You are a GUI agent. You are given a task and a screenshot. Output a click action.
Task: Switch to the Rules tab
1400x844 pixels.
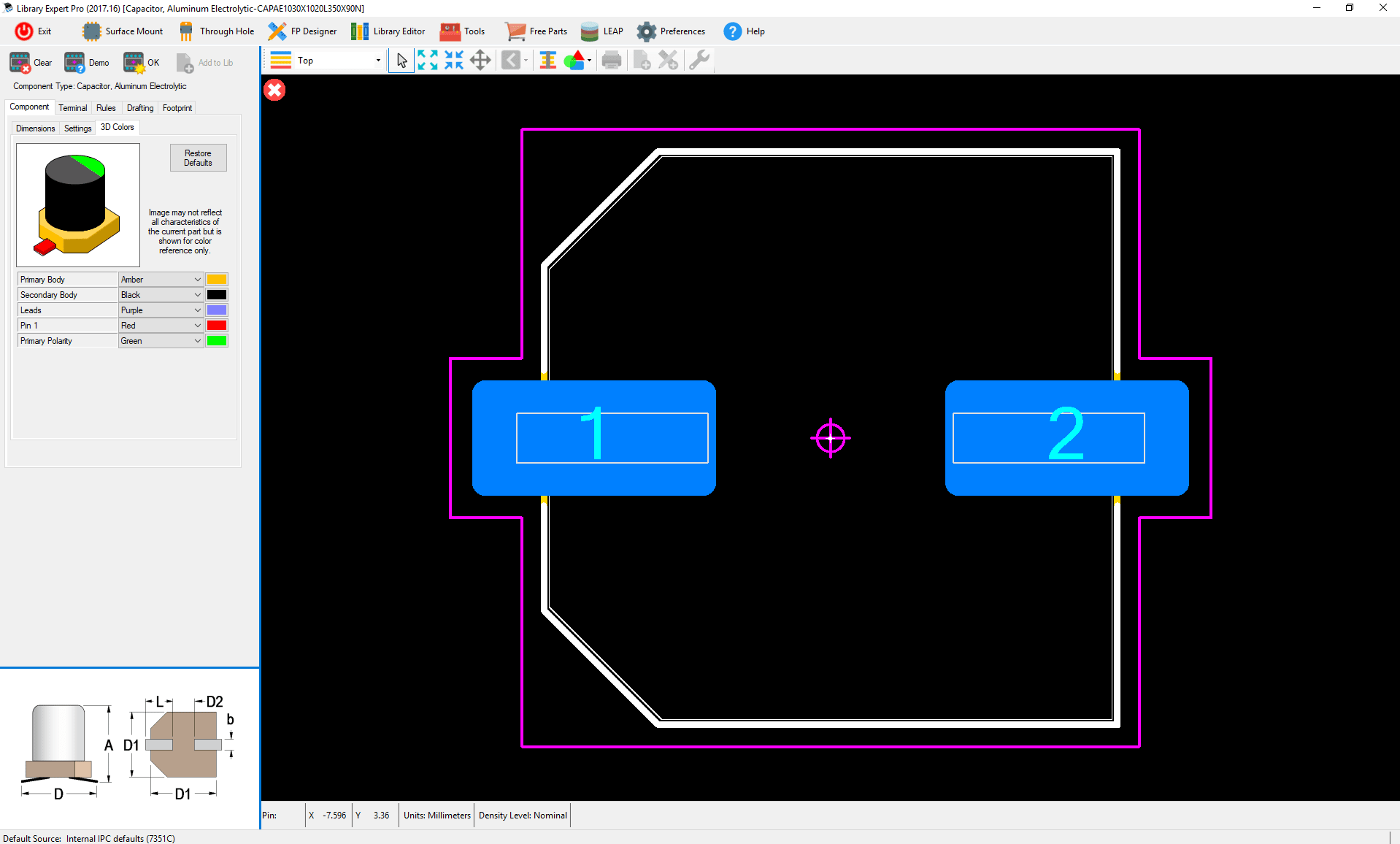[106, 108]
